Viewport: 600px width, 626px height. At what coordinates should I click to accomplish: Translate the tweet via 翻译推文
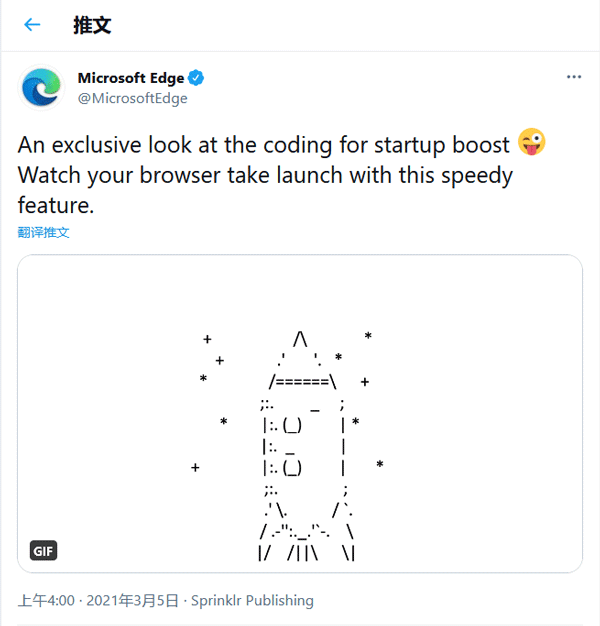pyautogui.click(x=44, y=232)
